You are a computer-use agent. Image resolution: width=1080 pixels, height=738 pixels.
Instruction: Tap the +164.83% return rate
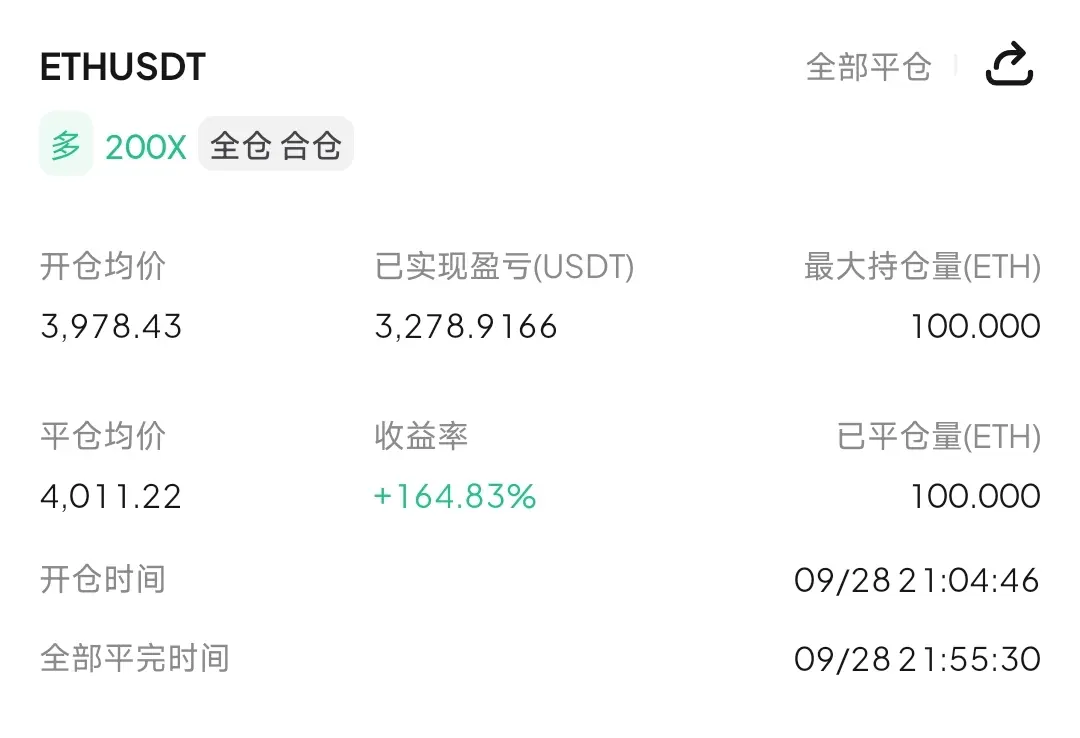(455, 496)
